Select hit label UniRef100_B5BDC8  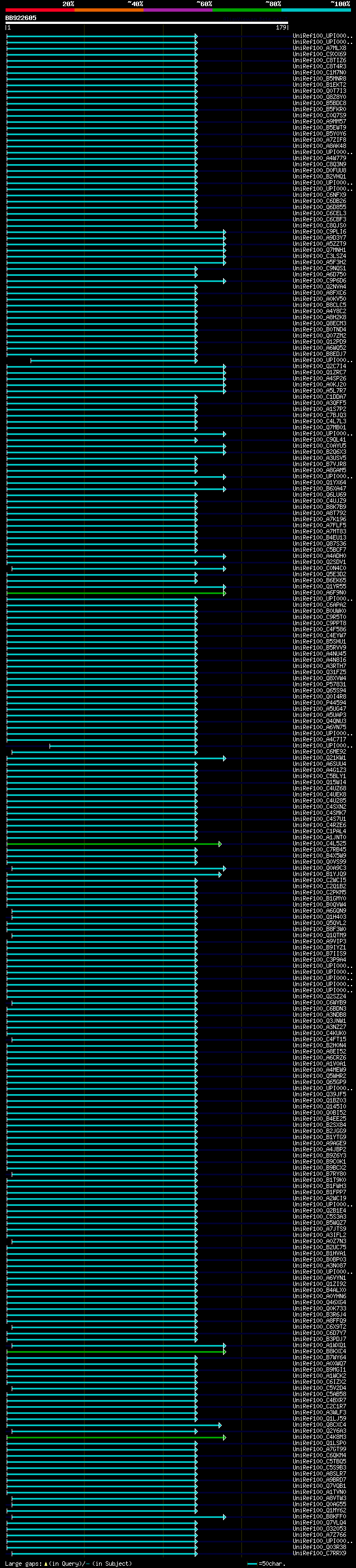click(319, 103)
